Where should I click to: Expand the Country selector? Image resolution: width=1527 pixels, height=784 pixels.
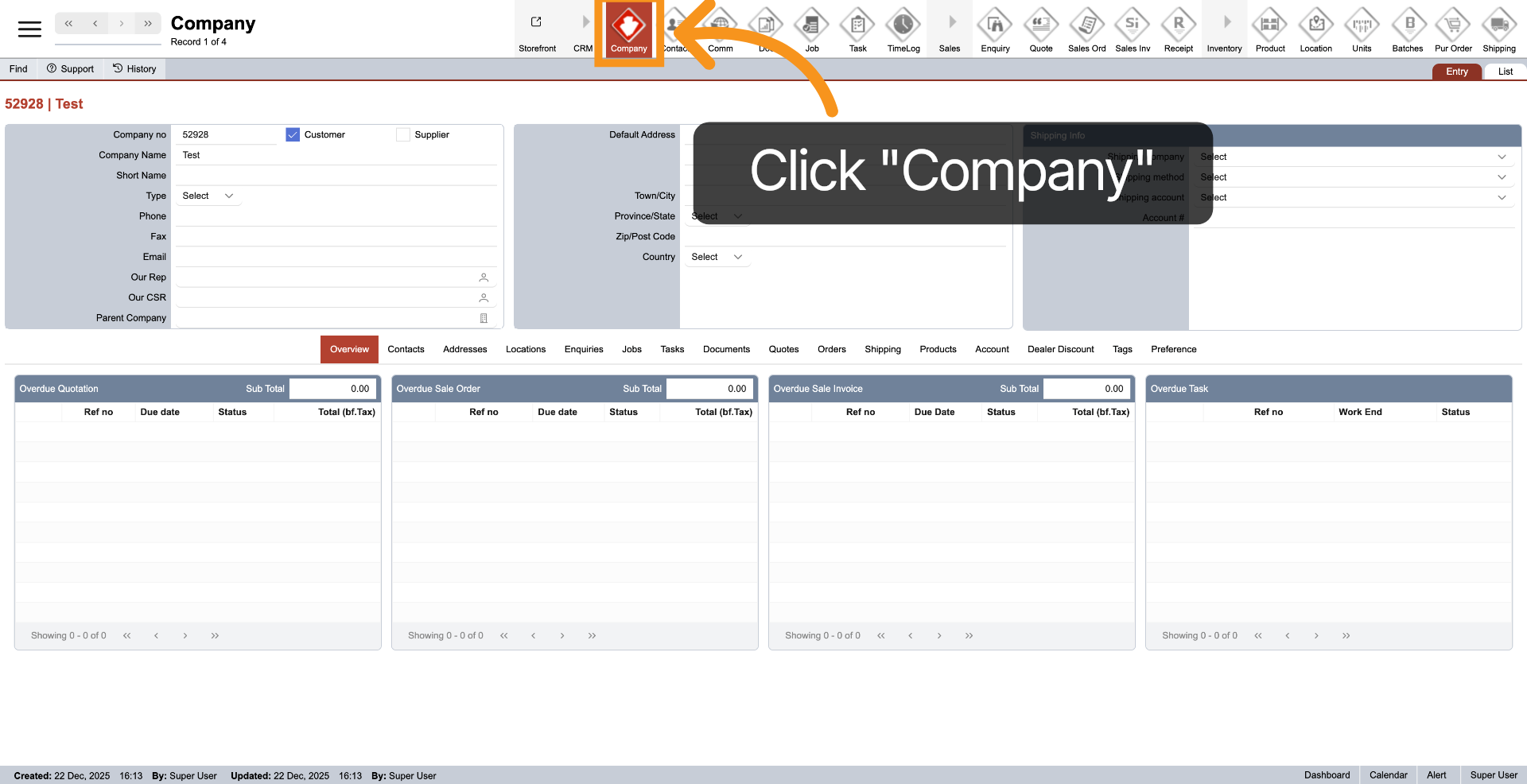[x=716, y=256]
